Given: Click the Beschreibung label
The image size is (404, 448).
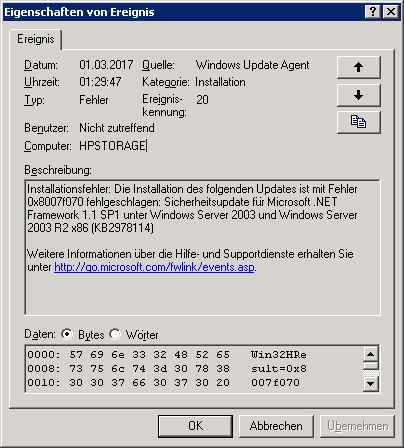Looking at the screenshot, I should pyautogui.click(x=58, y=170).
